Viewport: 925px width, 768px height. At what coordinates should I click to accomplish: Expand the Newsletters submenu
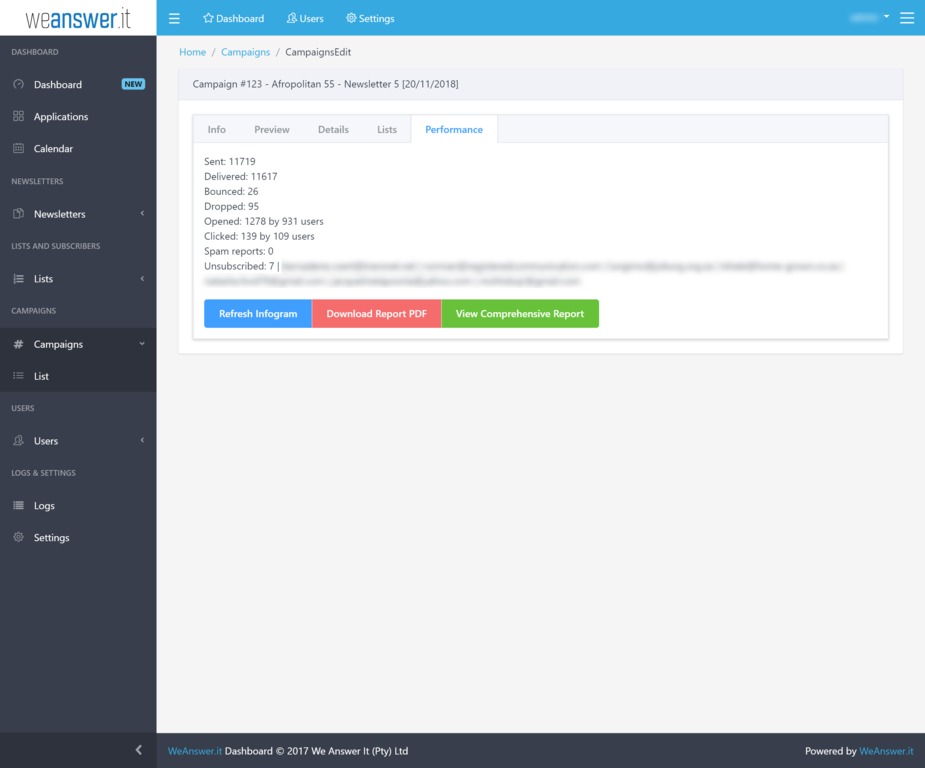78,214
